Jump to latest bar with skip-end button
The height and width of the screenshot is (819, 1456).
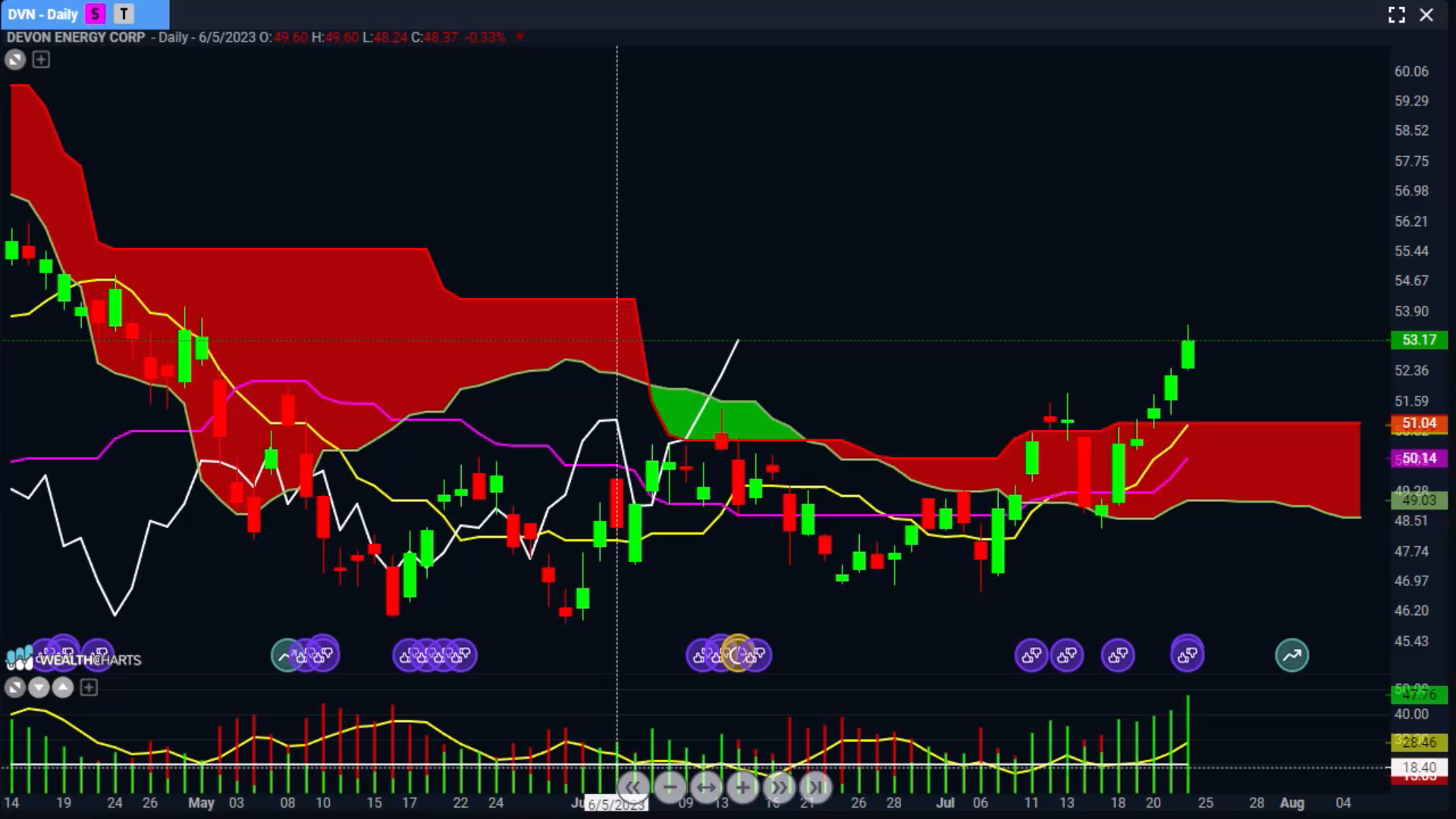point(814,787)
